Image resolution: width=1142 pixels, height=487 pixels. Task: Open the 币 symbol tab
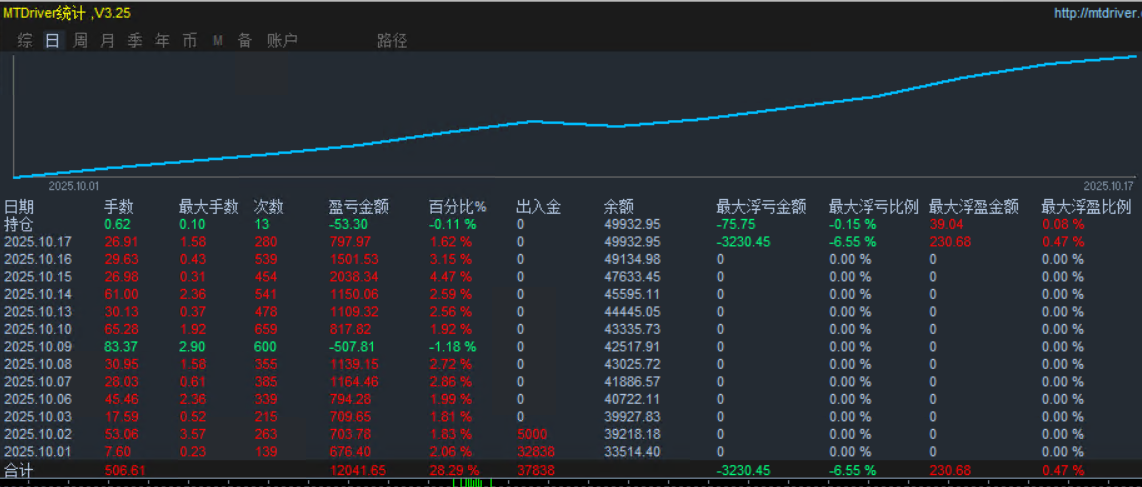(x=189, y=41)
